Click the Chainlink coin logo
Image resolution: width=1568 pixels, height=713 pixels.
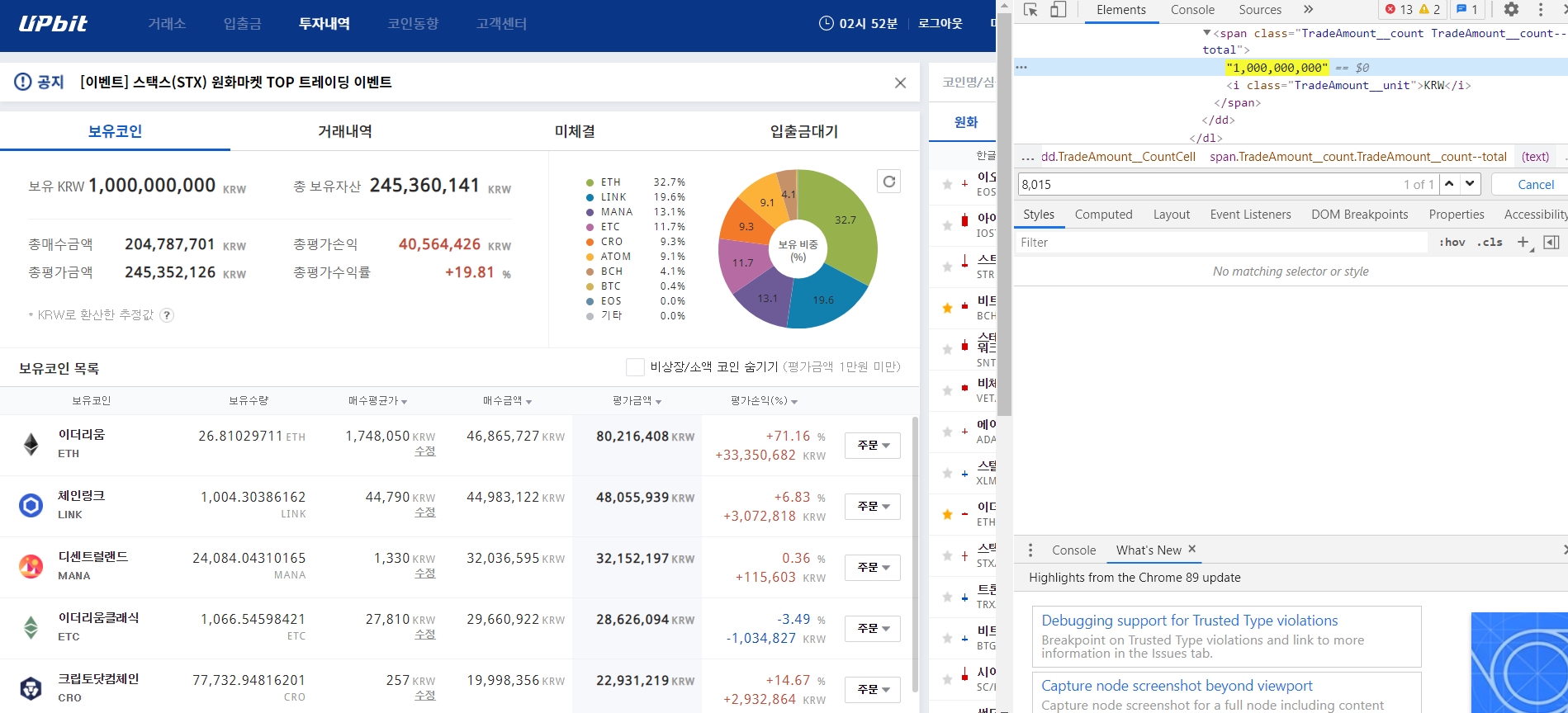point(31,505)
